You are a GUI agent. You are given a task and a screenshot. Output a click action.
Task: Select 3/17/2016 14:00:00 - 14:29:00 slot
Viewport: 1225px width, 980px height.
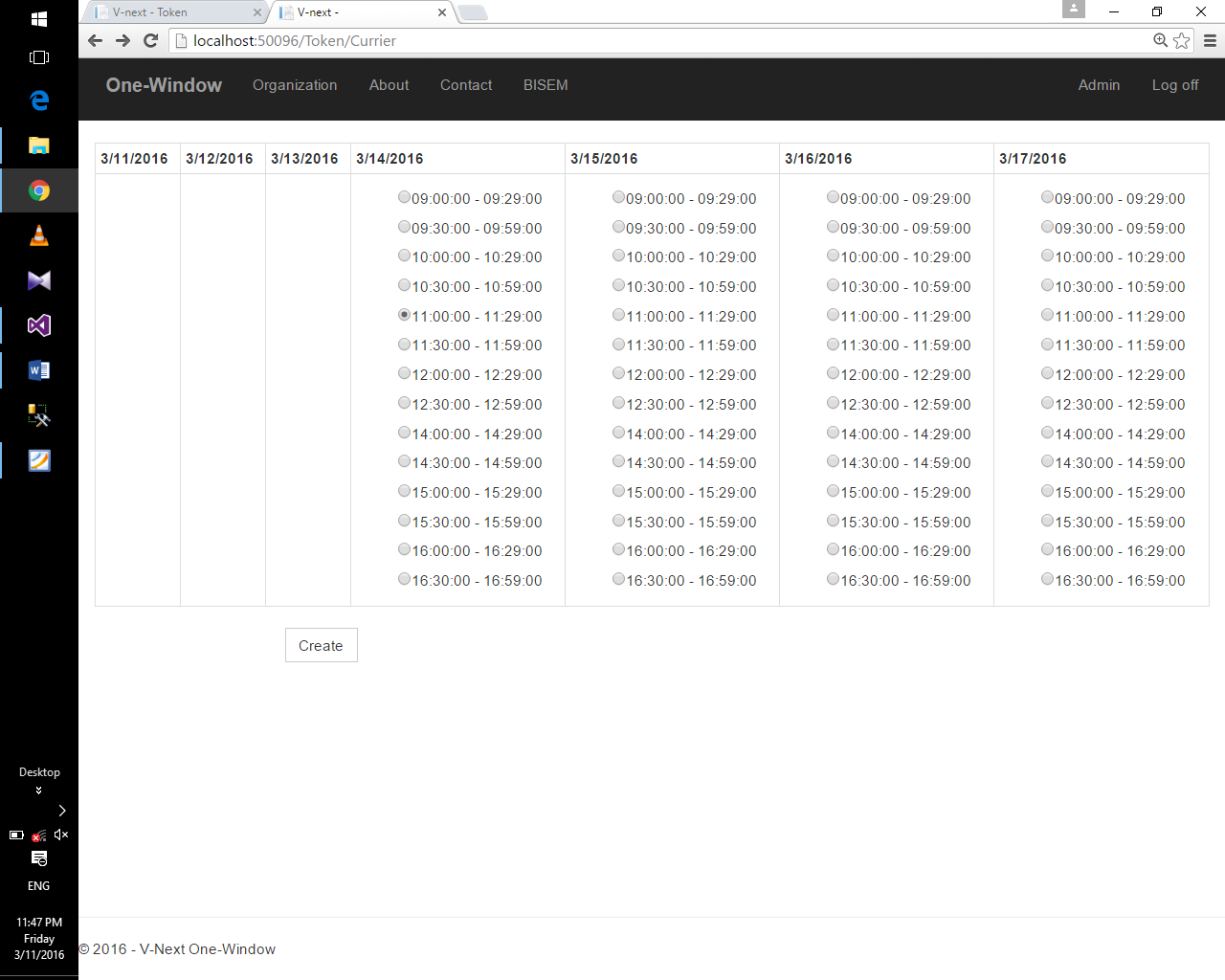pyautogui.click(x=1047, y=433)
